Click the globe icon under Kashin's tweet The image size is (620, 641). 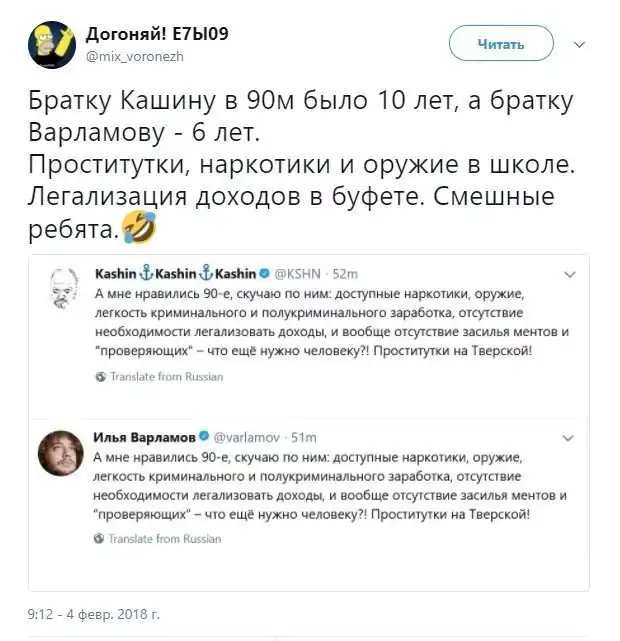[x=100, y=377]
